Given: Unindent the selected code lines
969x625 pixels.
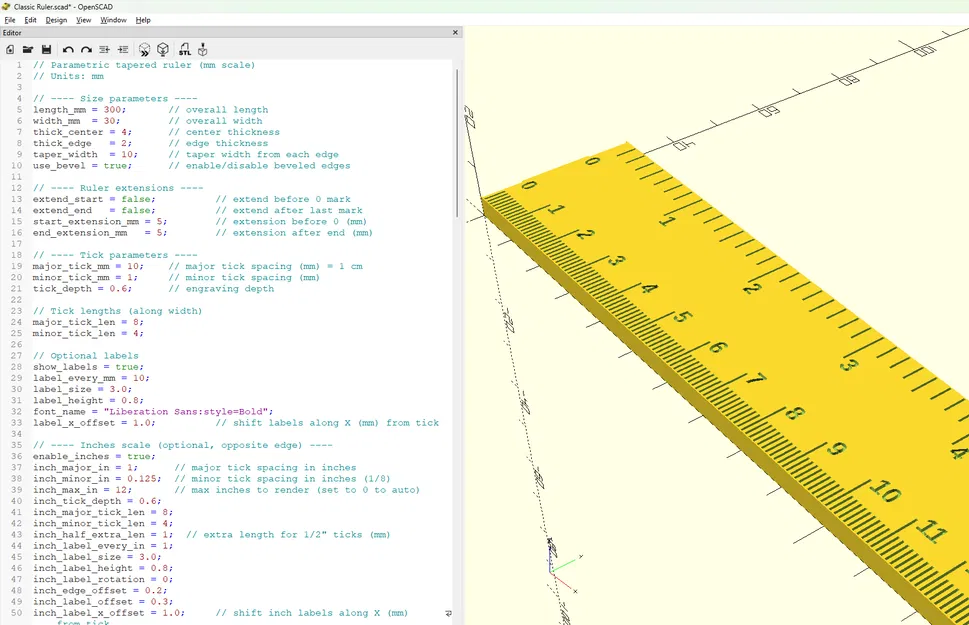Looking at the screenshot, I should click(105, 49).
